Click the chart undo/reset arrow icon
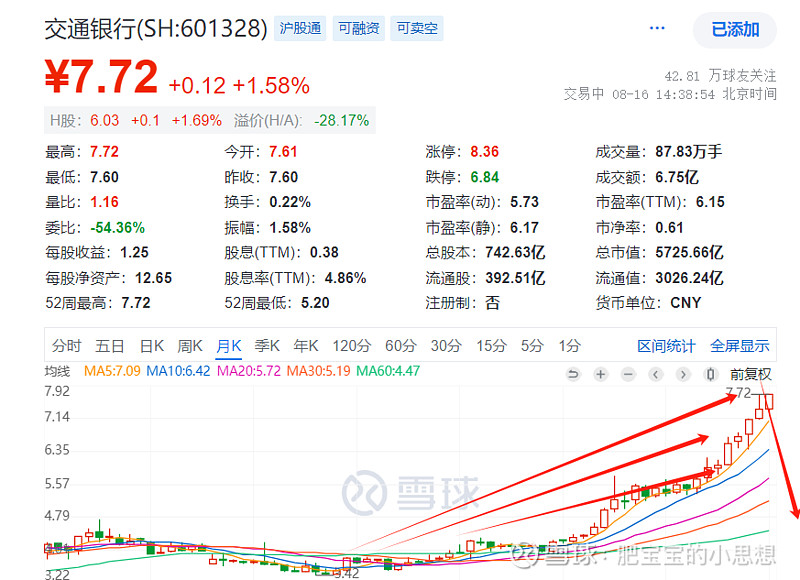Image resolution: width=800 pixels, height=580 pixels. tap(573, 374)
